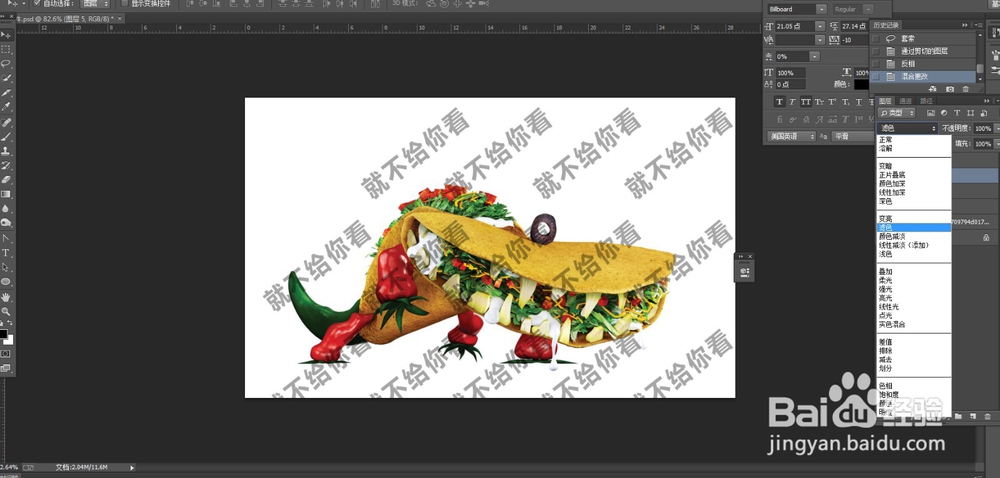Click the trash icon in History panel

point(966,89)
